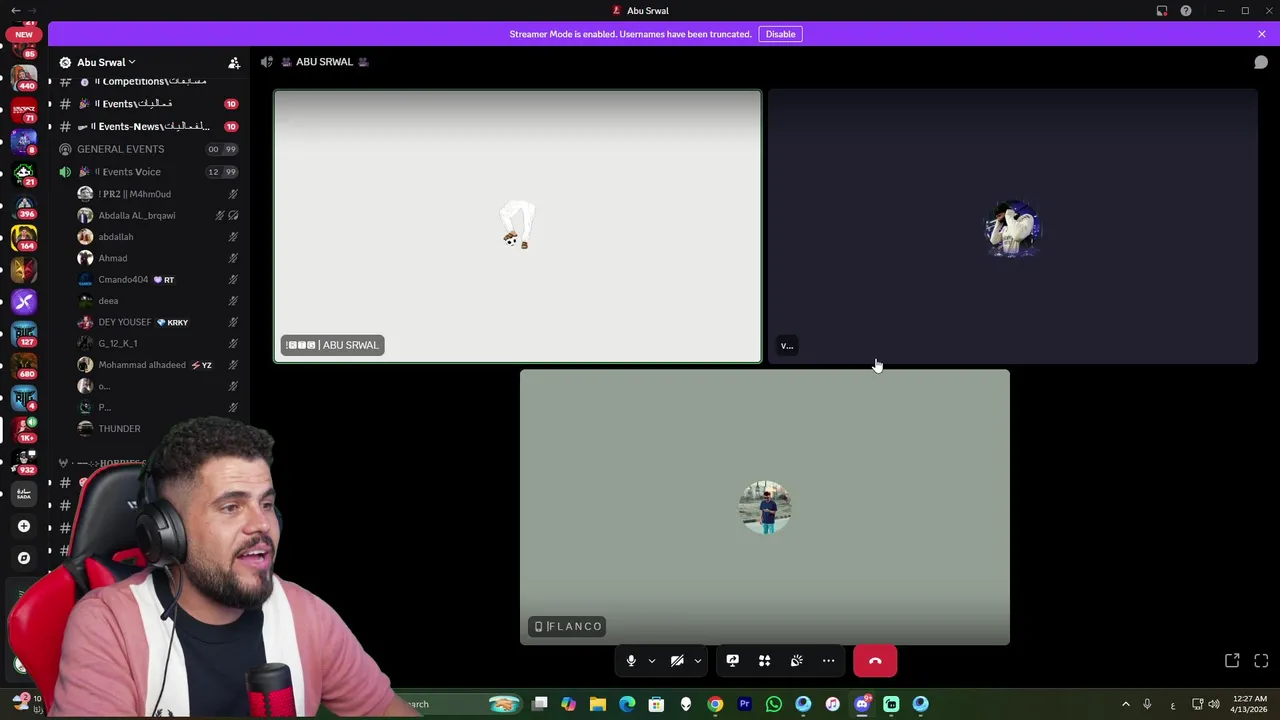Image resolution: width=1280 pixels, height=720 pixels.
Task: Toggle microphone mute in call controls
Action: [631, 661]
